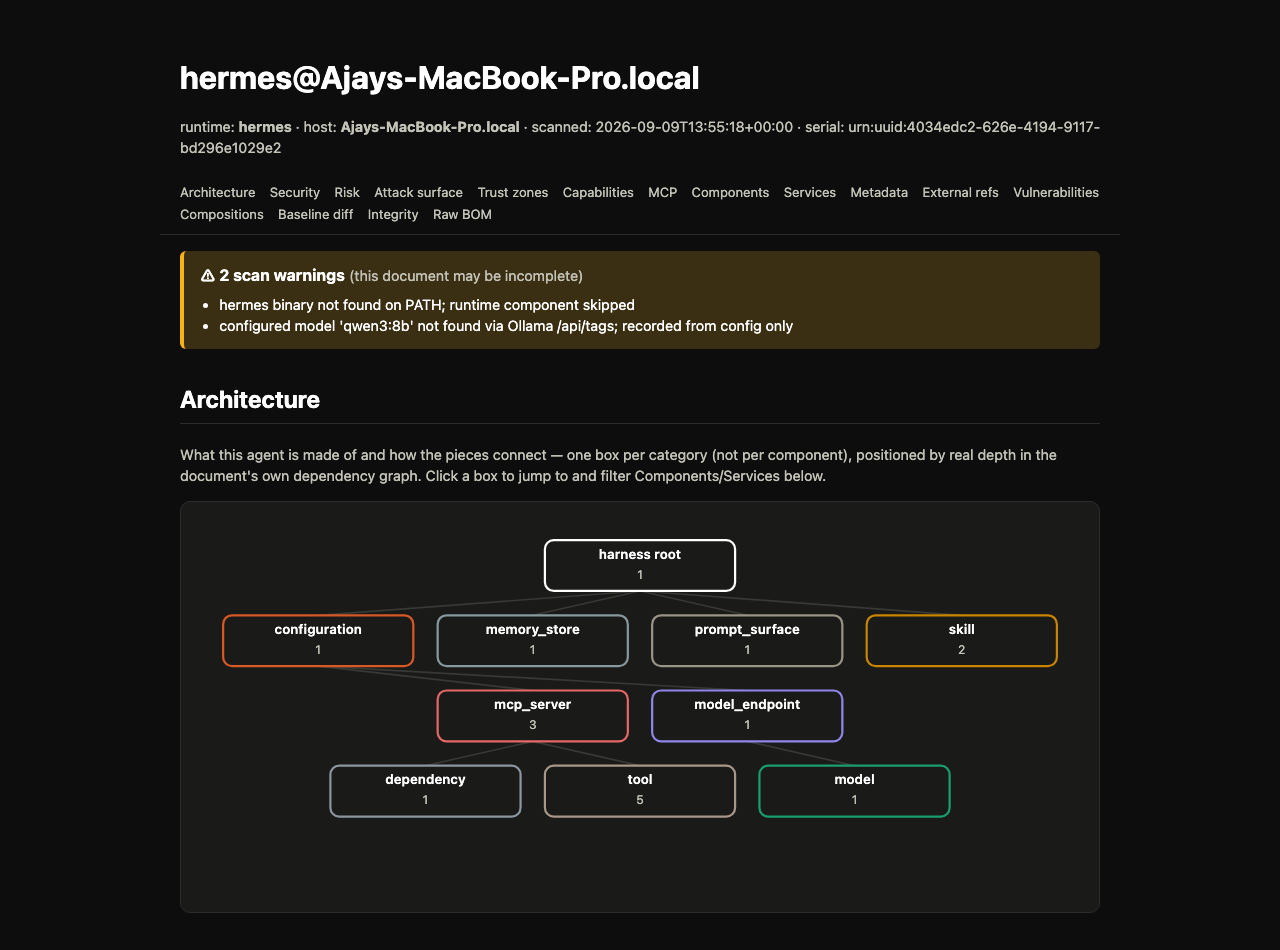The width and height of the screenshot is (1280, 950).
Task: Select the serial urn:uuid text
Action: pyautogui.click(x=640, y=137)
